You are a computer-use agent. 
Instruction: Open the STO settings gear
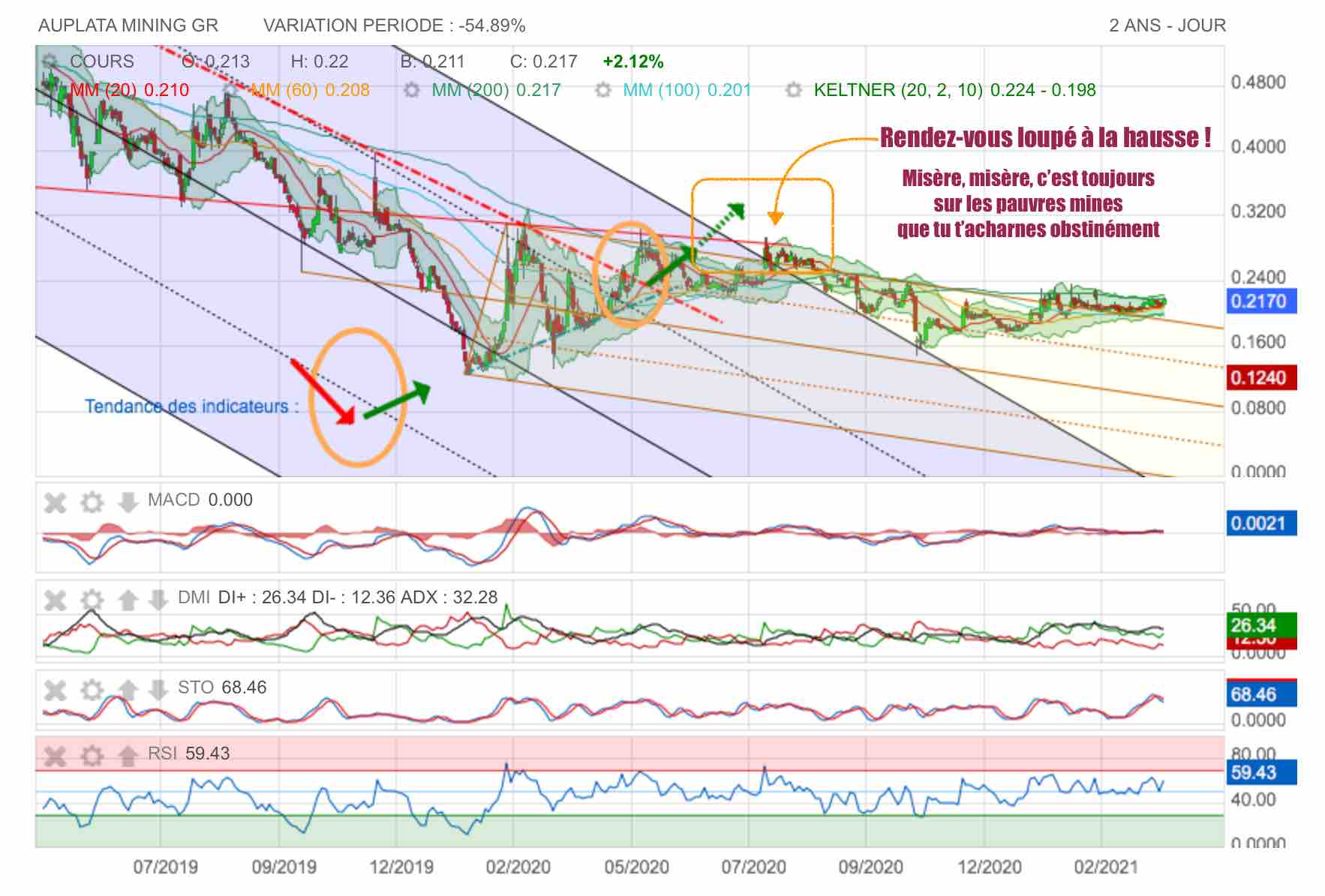92,690
